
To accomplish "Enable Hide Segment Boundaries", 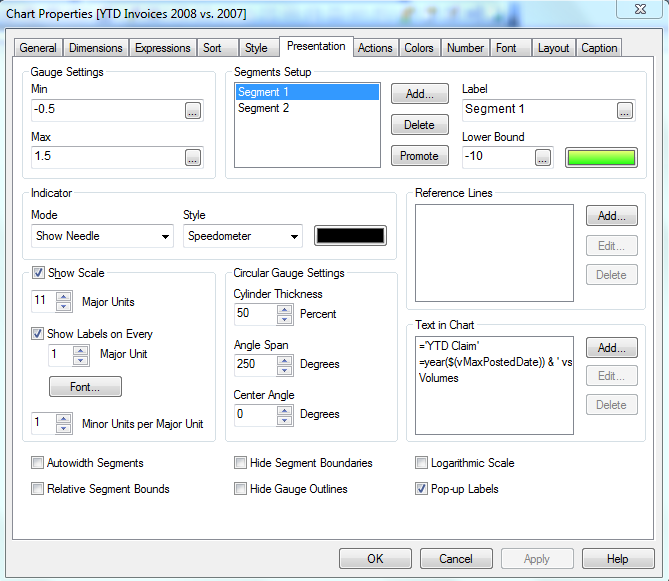I will (x=240, y=463).
